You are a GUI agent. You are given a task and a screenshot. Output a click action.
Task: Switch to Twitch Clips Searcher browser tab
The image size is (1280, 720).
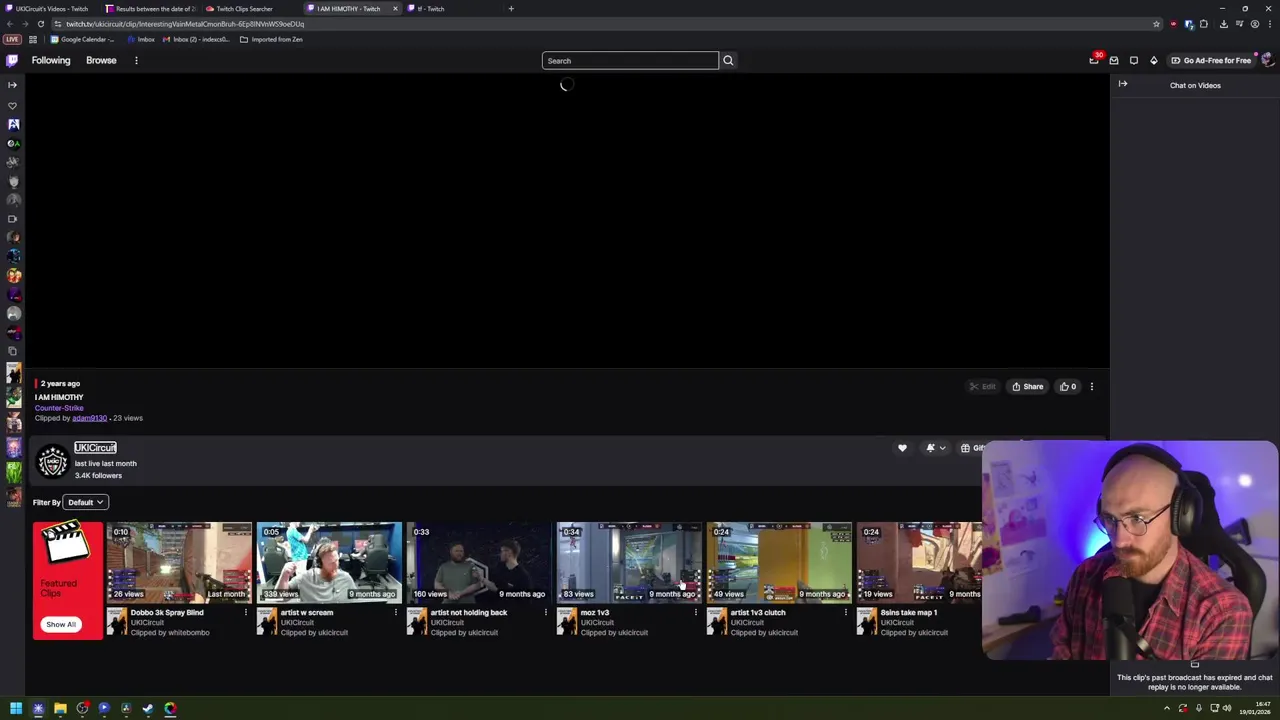click(250, 9)
